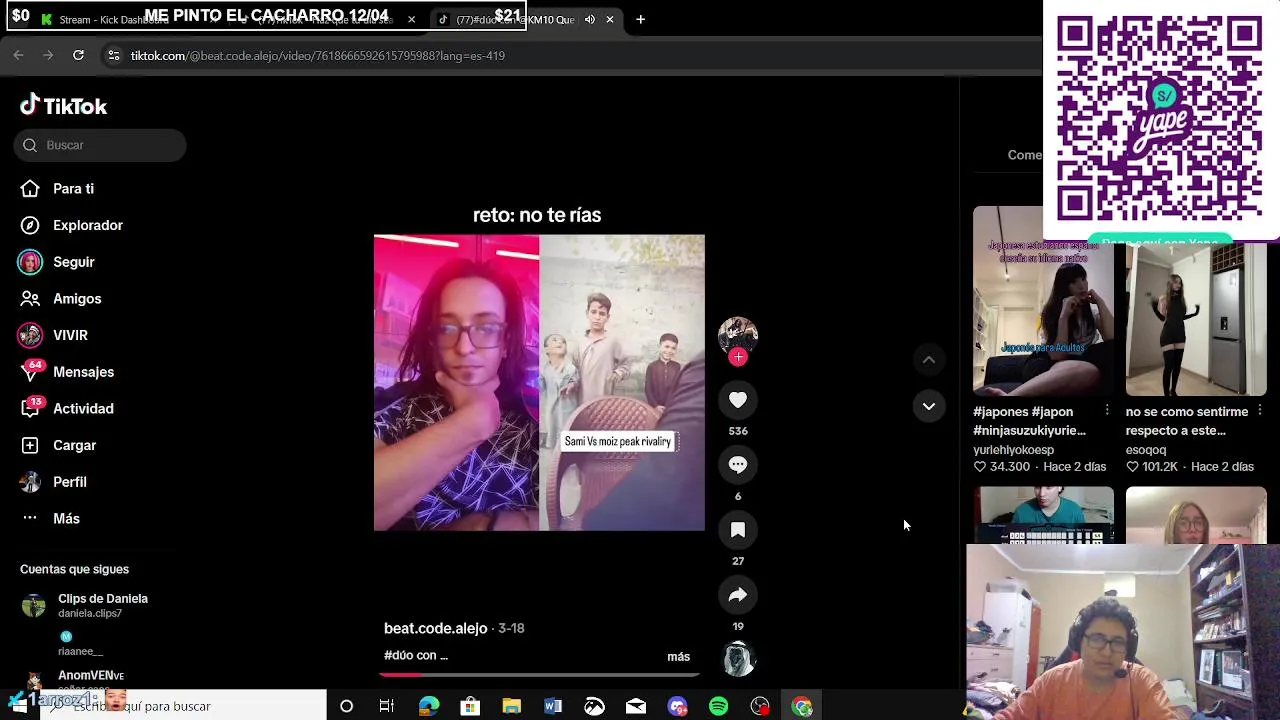The width and height of the screenshot is (1280, 720).
Task: Go to the Seguir section
Action: (57, 262)
